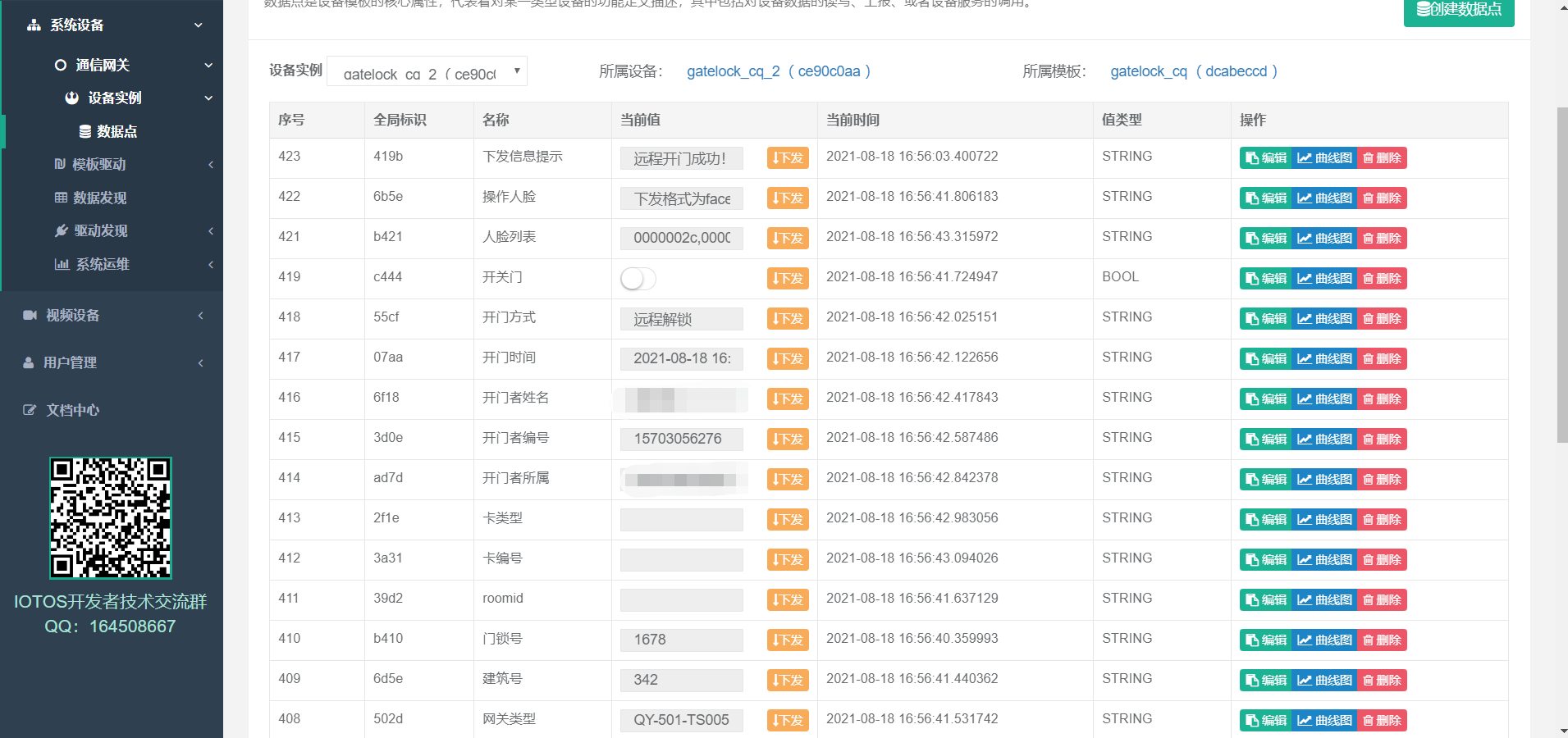Expand the 用户管理 menu arrow
1568x738 pixels.
tap(200, 363)
